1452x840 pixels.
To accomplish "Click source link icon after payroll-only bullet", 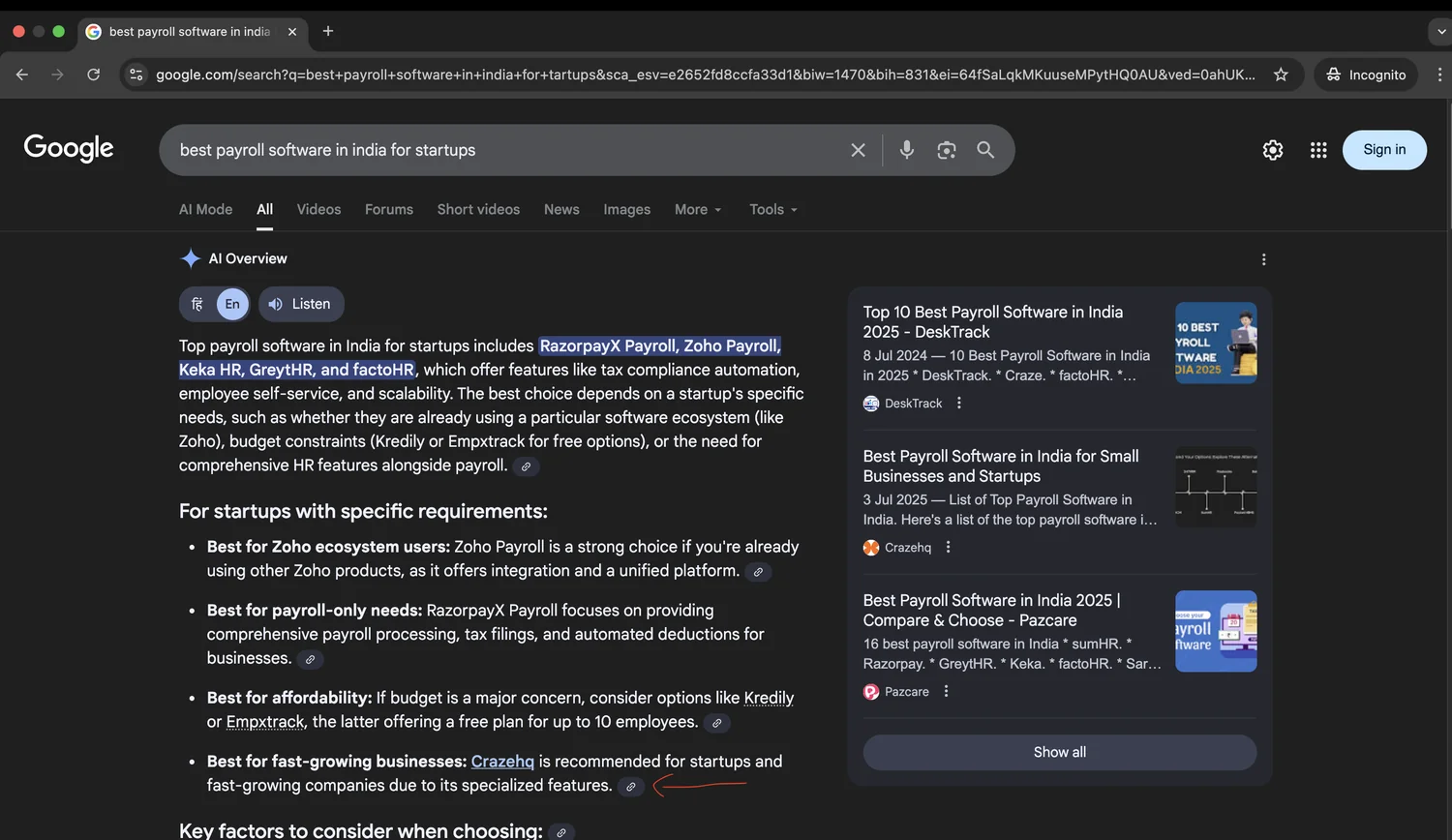I will 310,660.
